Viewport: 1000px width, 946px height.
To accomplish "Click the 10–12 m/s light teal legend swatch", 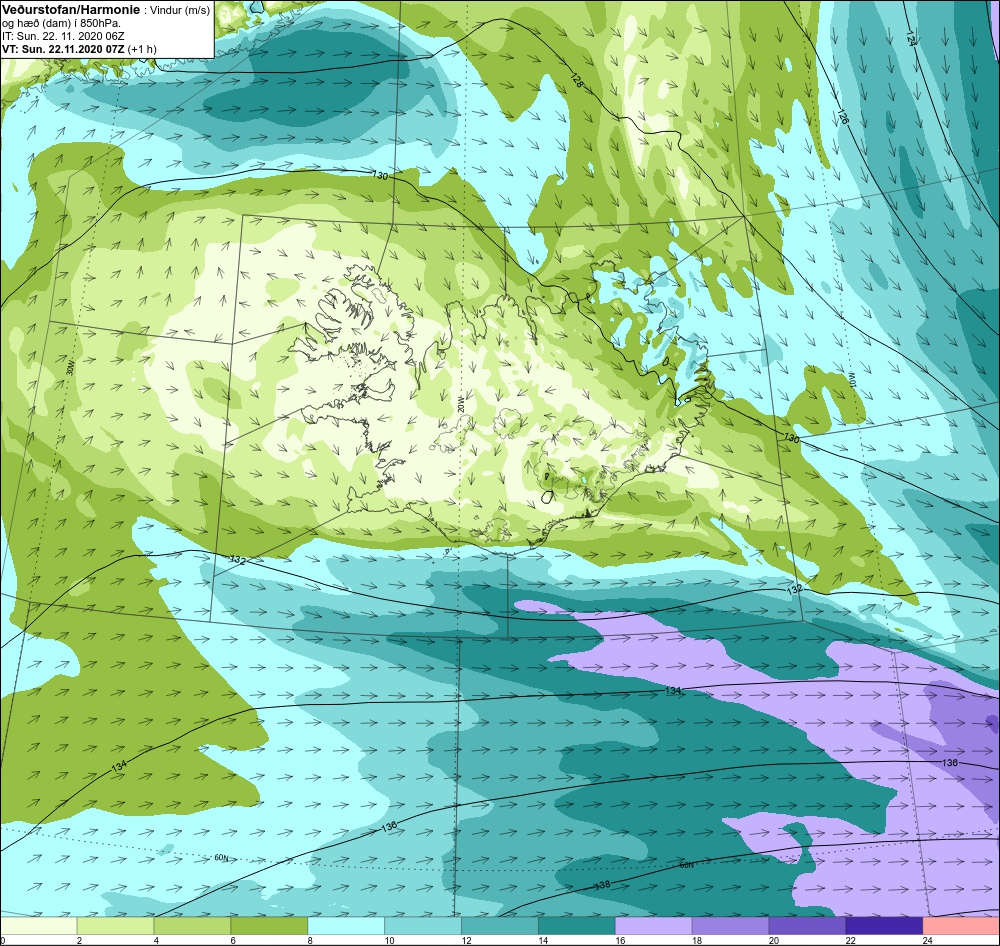I will tap(423, 926).
